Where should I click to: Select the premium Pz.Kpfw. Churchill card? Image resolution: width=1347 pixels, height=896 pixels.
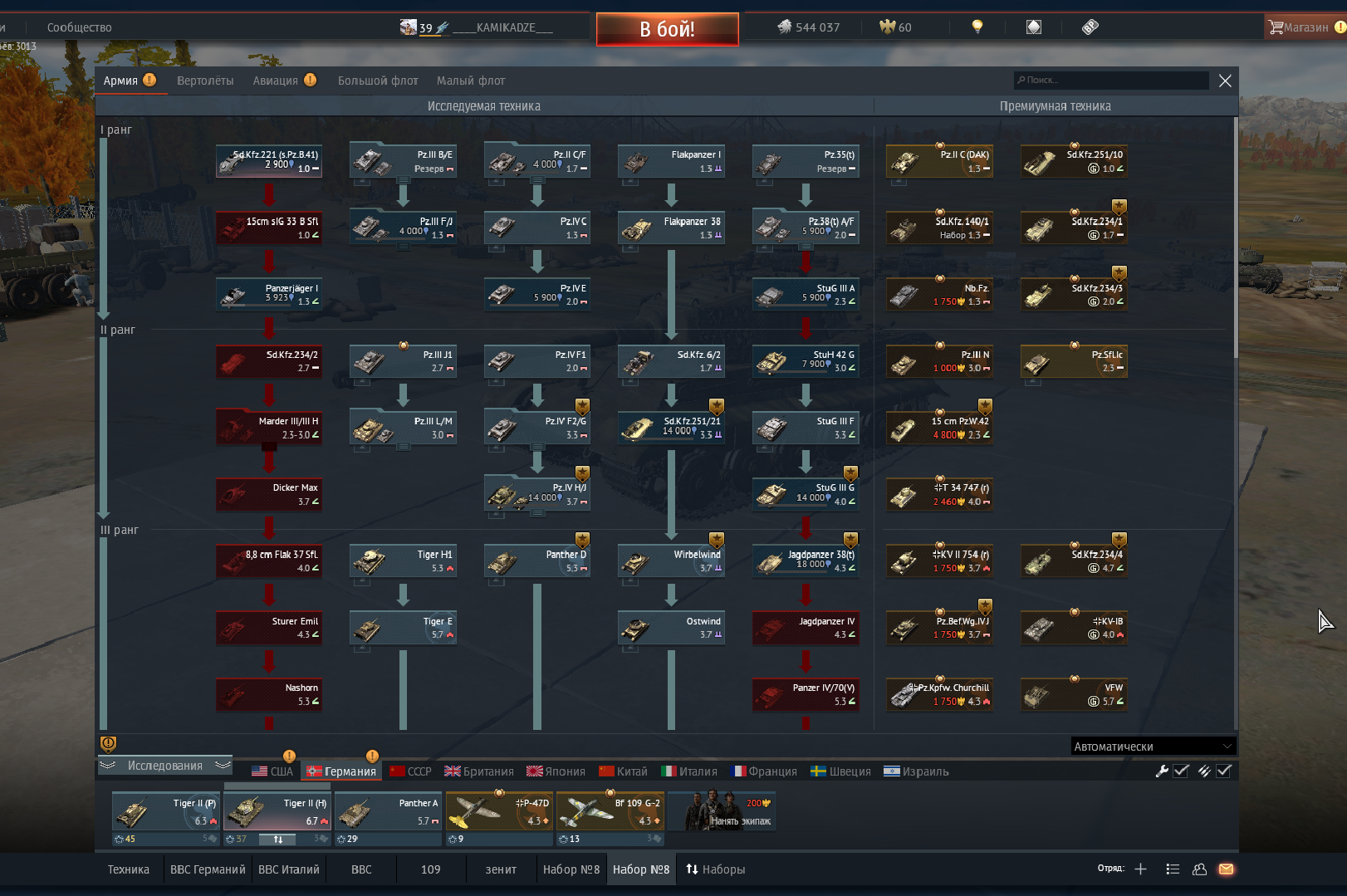[x=939, y=694]
